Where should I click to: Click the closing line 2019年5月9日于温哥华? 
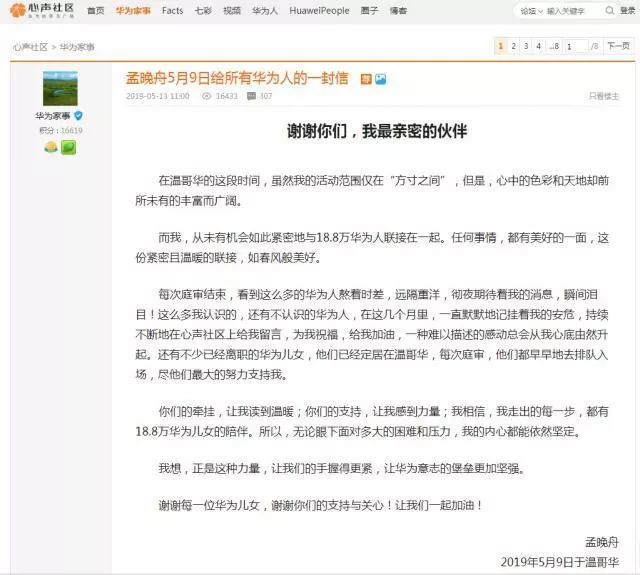(x=560, y=562)
